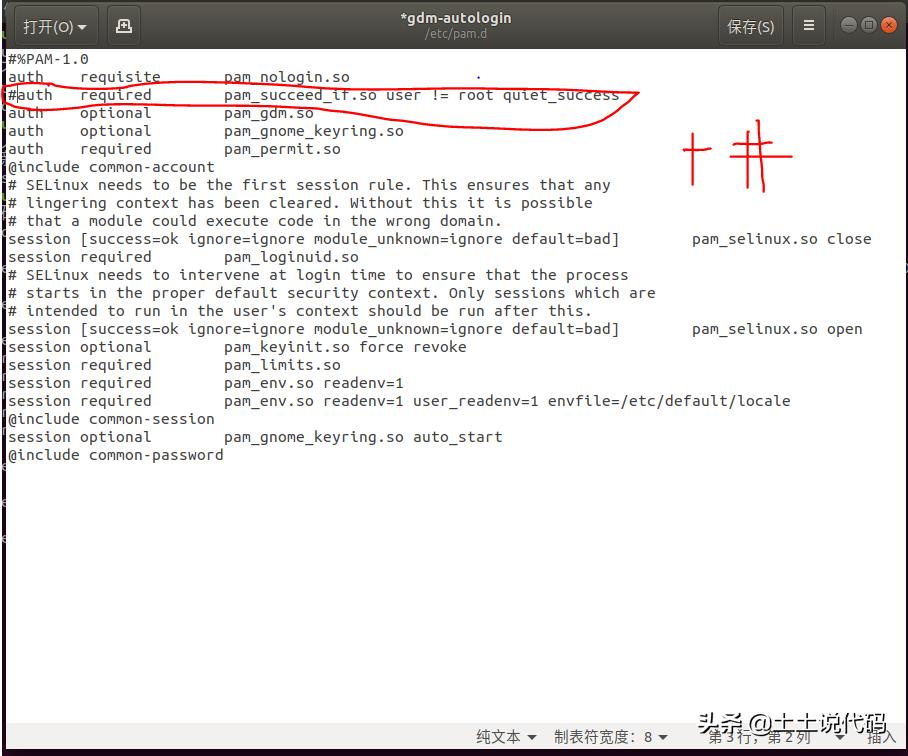
Task: Select the create-new-document icon beside Open
Action: coord(123,25)
